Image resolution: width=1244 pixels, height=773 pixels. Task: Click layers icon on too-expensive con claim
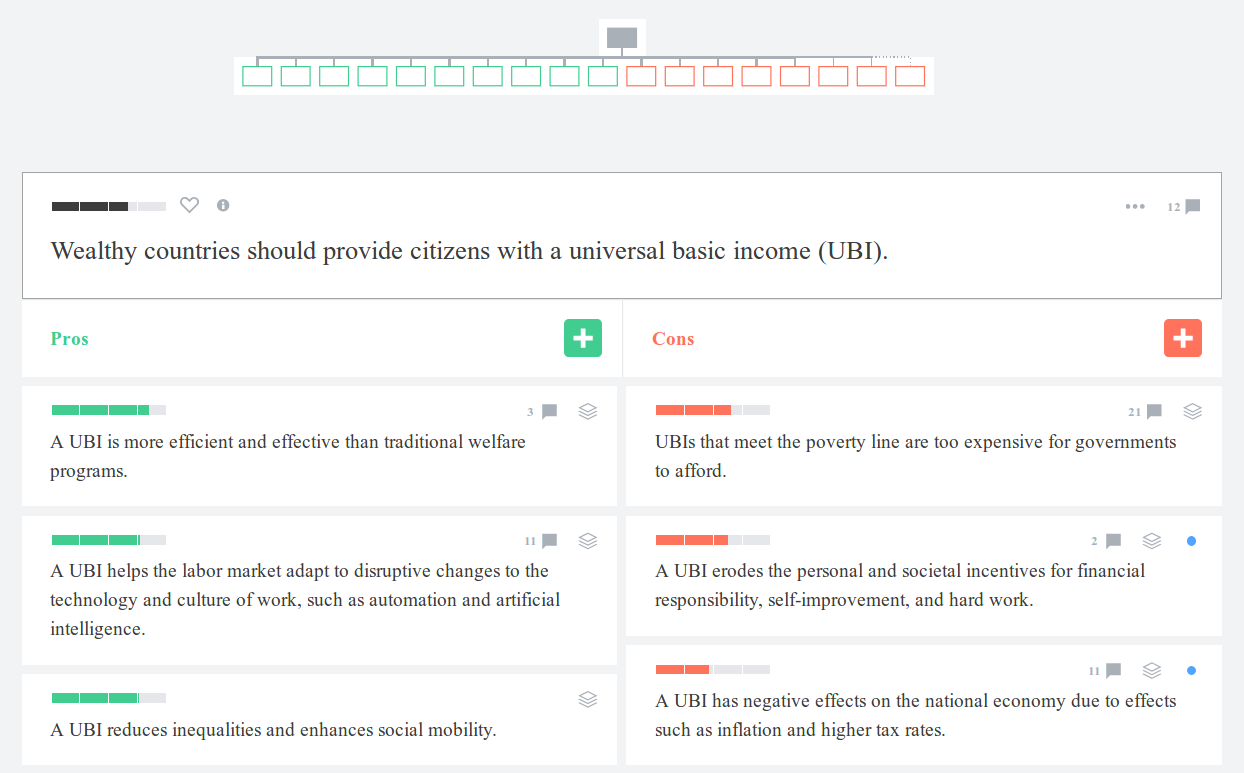(x=1192, y=411)
